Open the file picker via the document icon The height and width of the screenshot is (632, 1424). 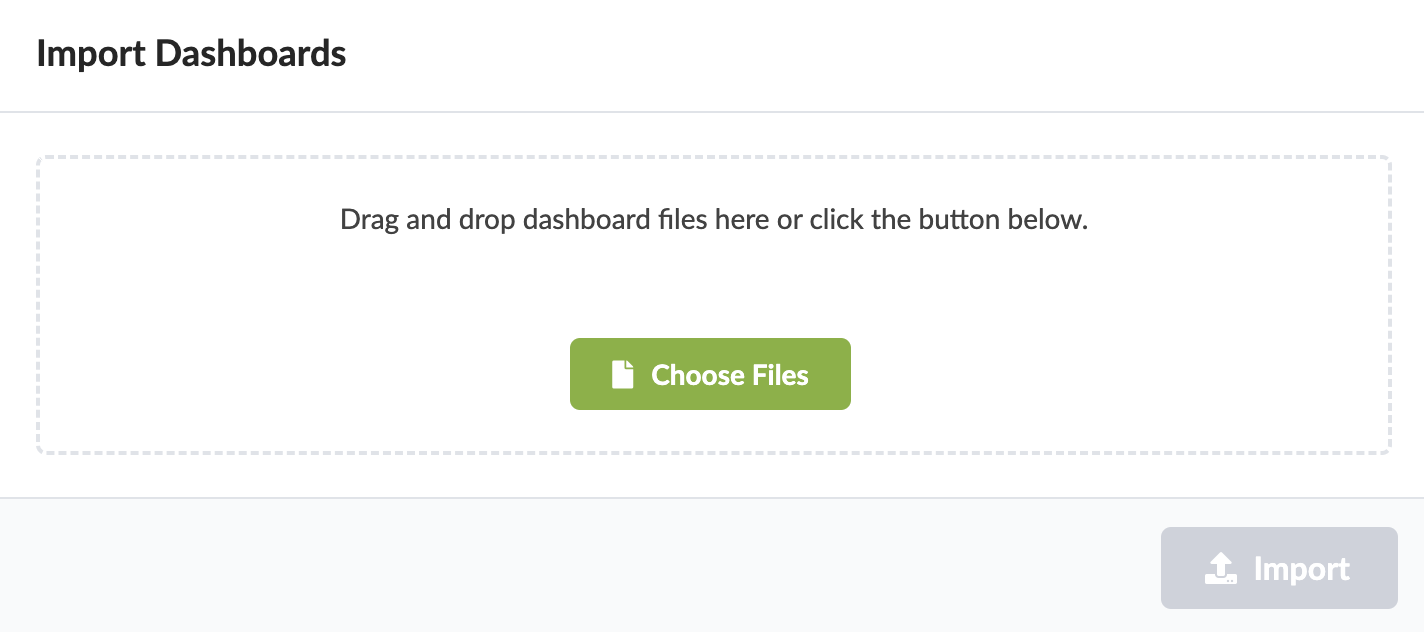click(x=623, y=375)
